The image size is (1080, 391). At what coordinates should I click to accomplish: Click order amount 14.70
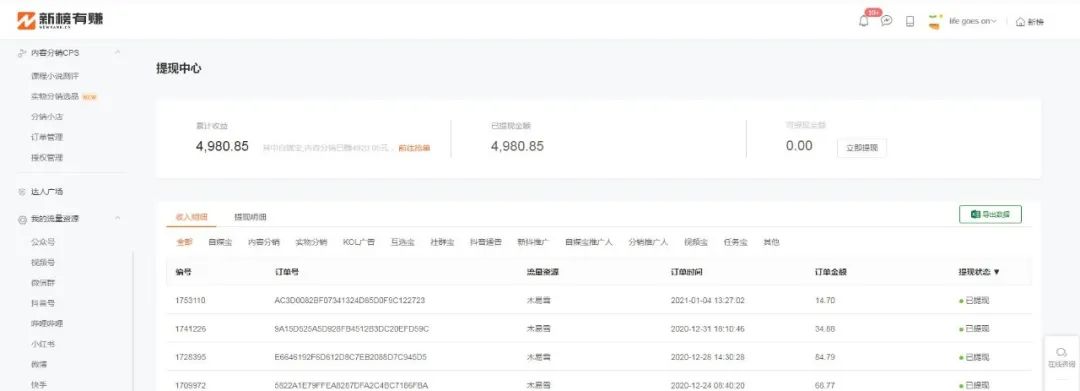tap(825, 301)
